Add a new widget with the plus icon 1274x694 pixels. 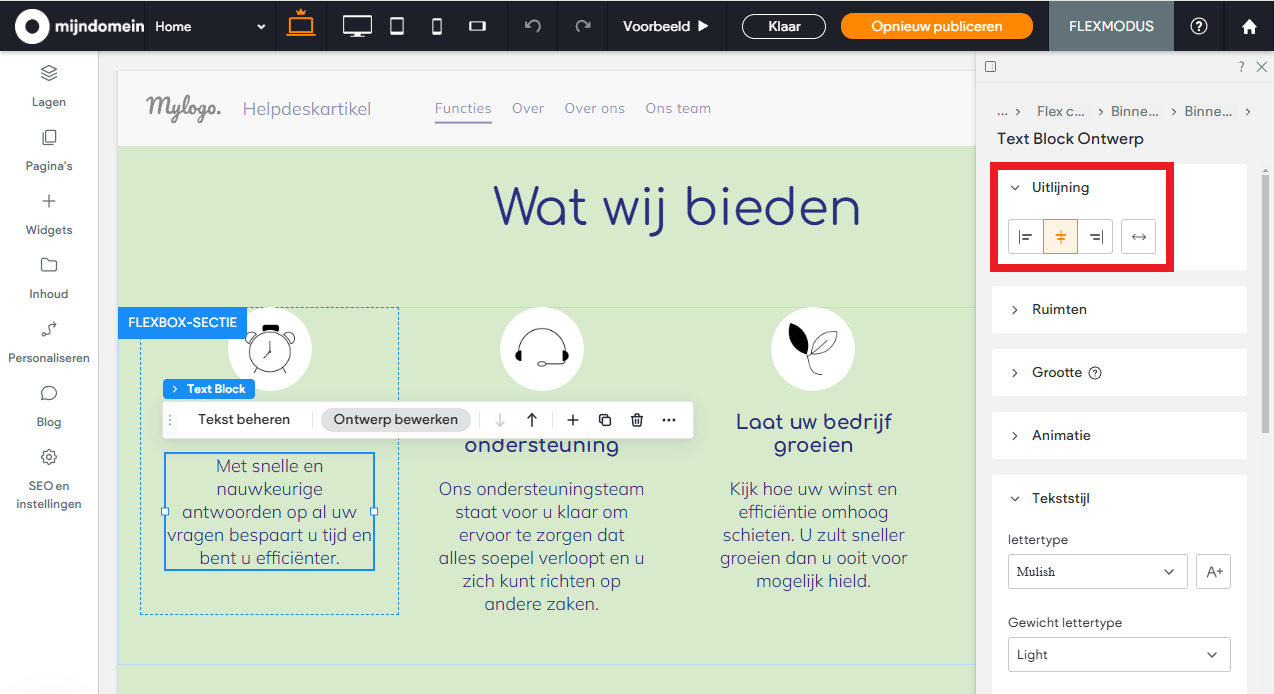[x=572, y=419]
